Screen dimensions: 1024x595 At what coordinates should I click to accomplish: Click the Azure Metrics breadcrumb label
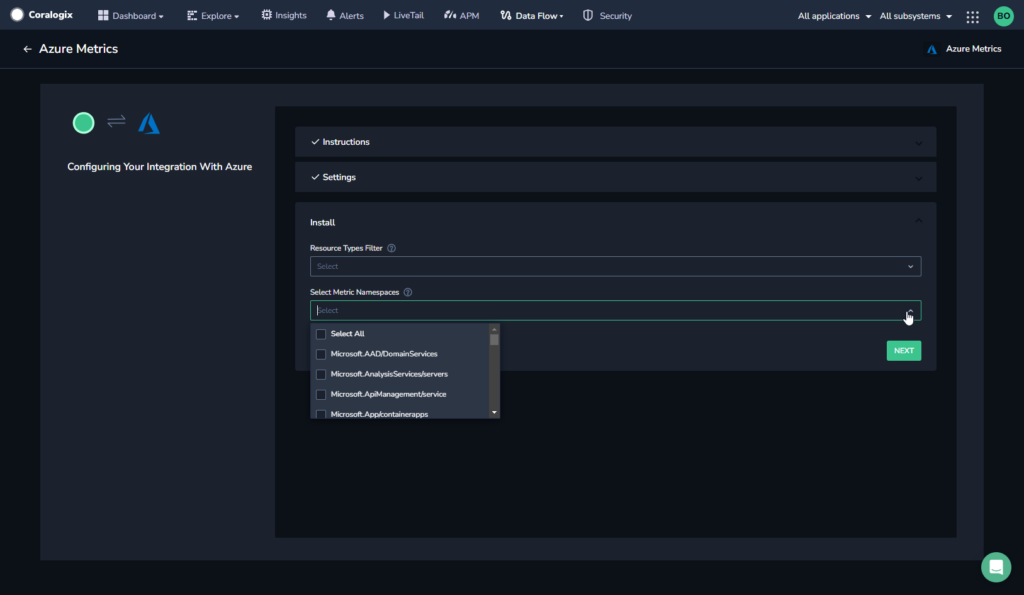pyautogui.click(x=973, y=49)
